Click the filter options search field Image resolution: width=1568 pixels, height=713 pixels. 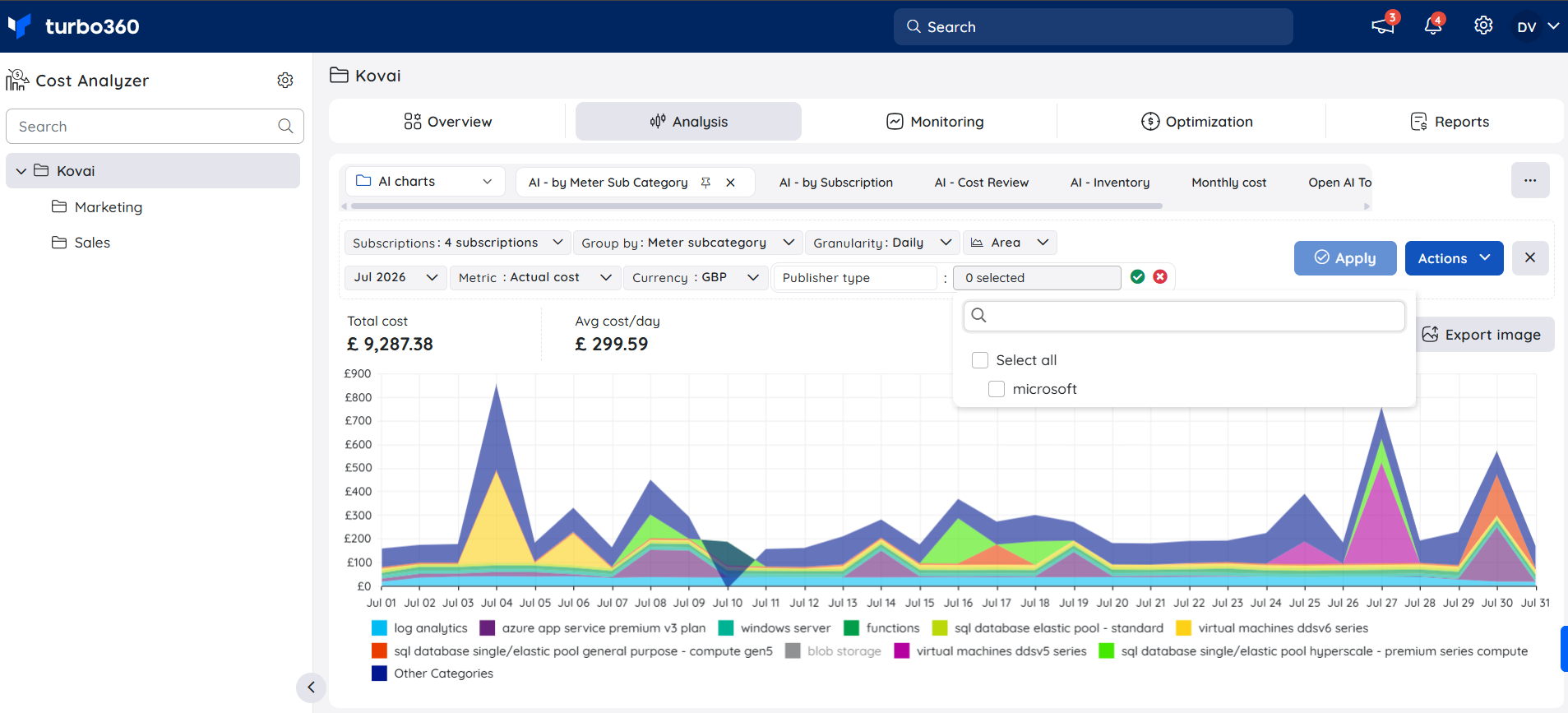[x=1184, y=316]
